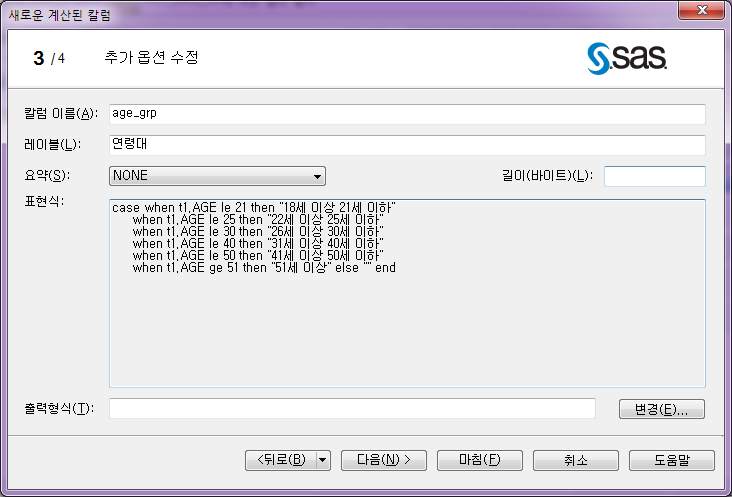The width and height of the screenshot is (732, 497).
Task: Click the 추가 옵션 수정 heading text
Action: (x=151, y=57)
